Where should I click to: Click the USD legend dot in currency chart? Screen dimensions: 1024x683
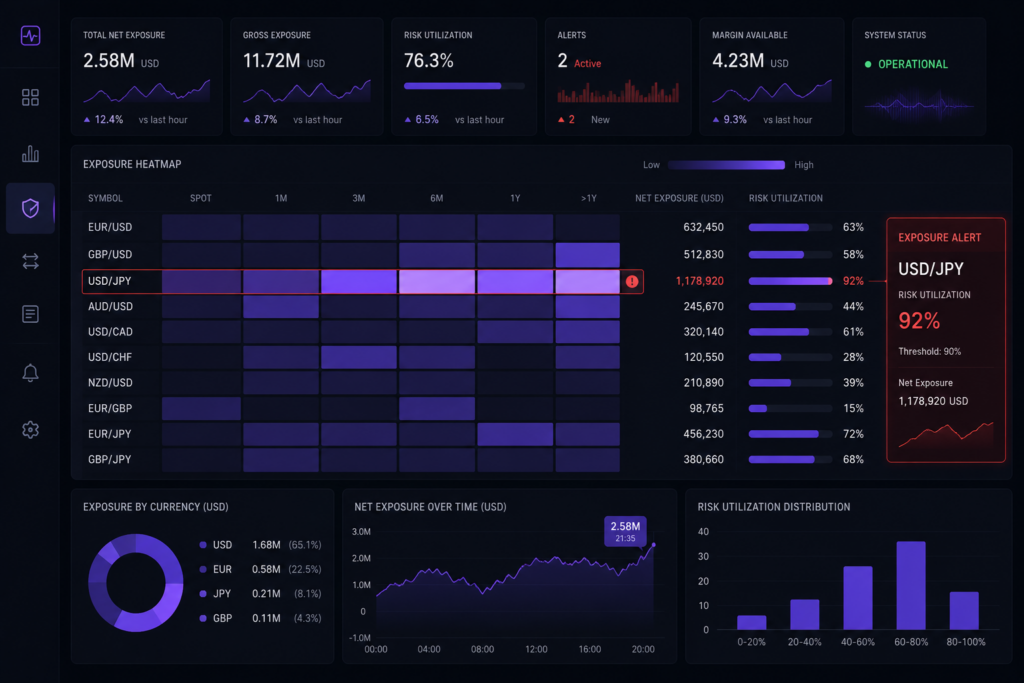[x=203, y=545]
